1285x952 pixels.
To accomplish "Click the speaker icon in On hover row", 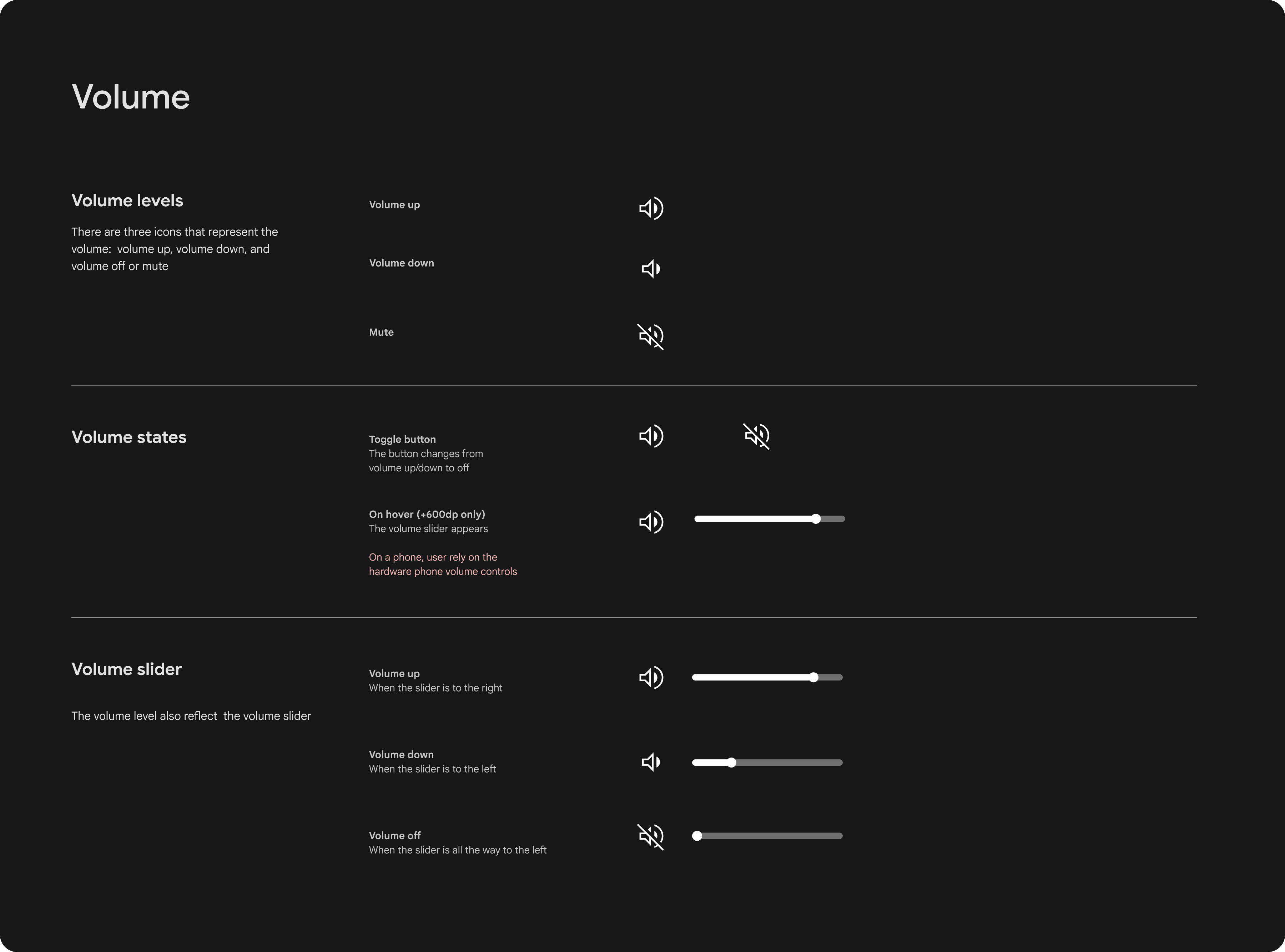I will (x=651, y=522).
